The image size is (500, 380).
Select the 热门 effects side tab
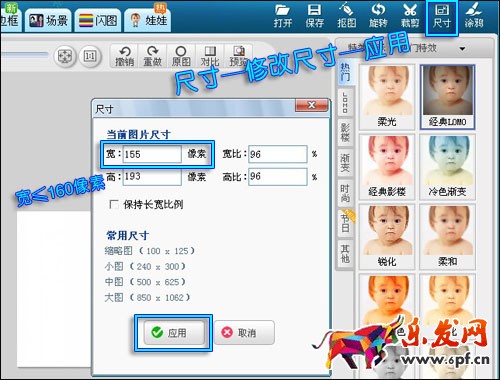pos(345,72)
